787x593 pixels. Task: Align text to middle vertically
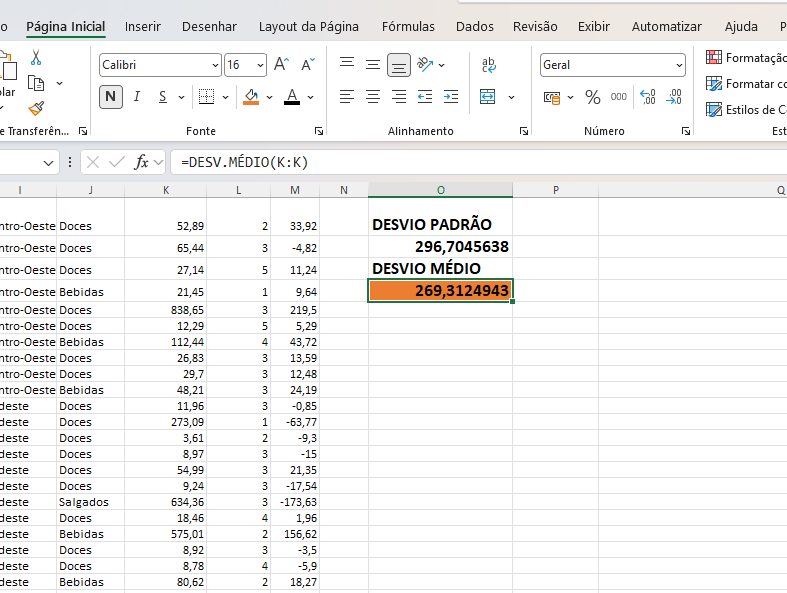[x=373, y=64]
